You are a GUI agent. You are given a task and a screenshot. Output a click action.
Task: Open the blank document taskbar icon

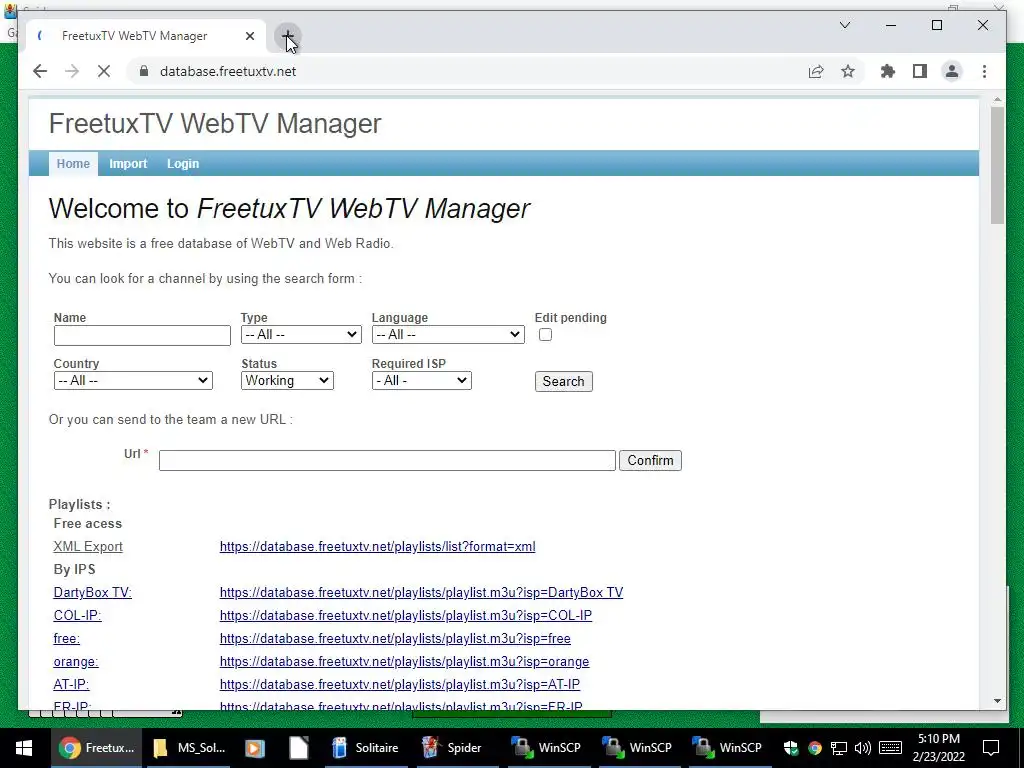[x=298, y=748]
